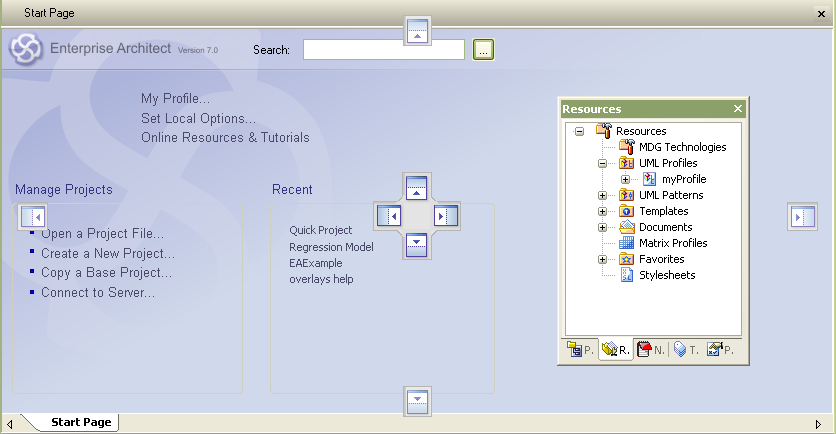The image size is (836, 434).
Task: Collapse the UML Profiles node
Action: pyautogui.click(x=602, y=163)
